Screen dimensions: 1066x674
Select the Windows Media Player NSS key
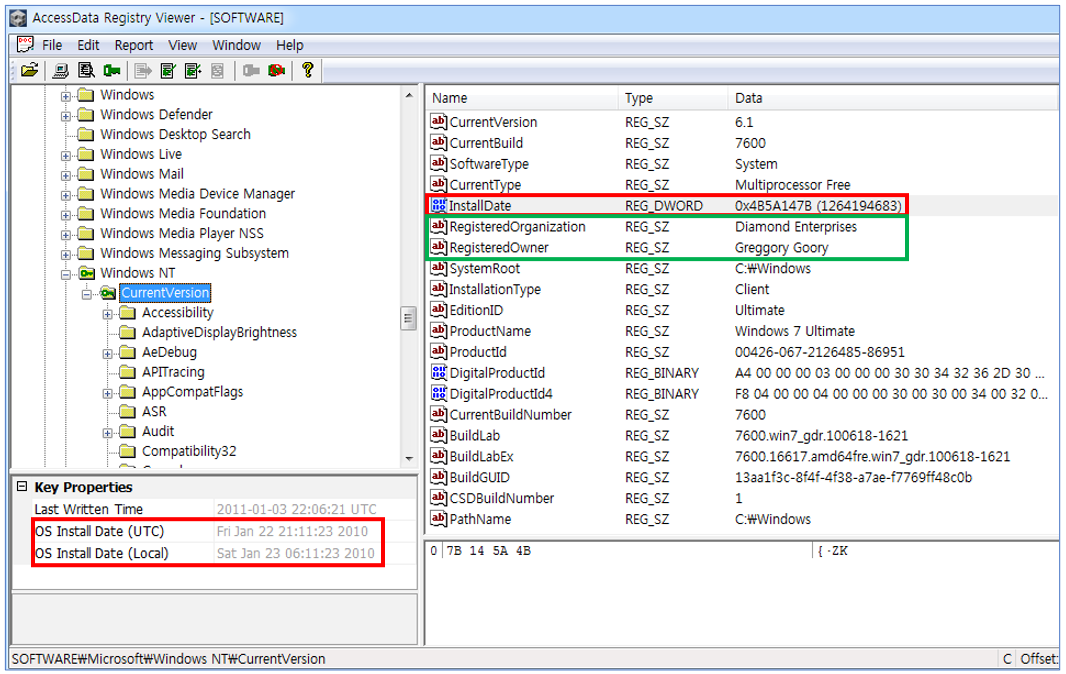point(182,233)
